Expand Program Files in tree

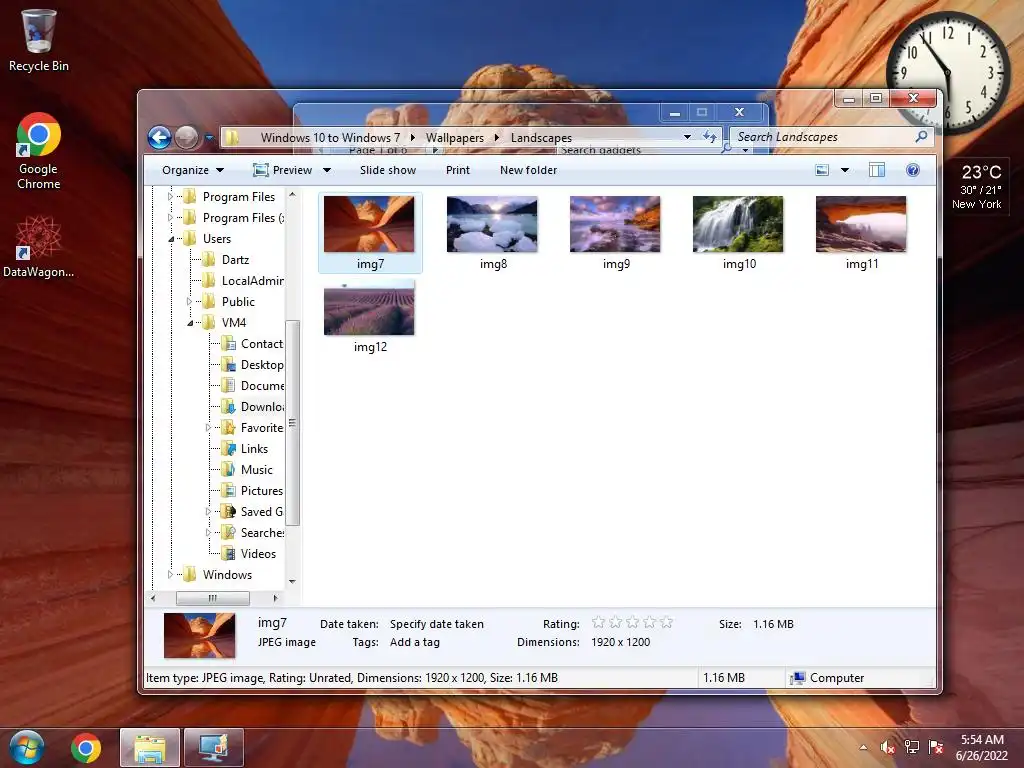point(170,197)
